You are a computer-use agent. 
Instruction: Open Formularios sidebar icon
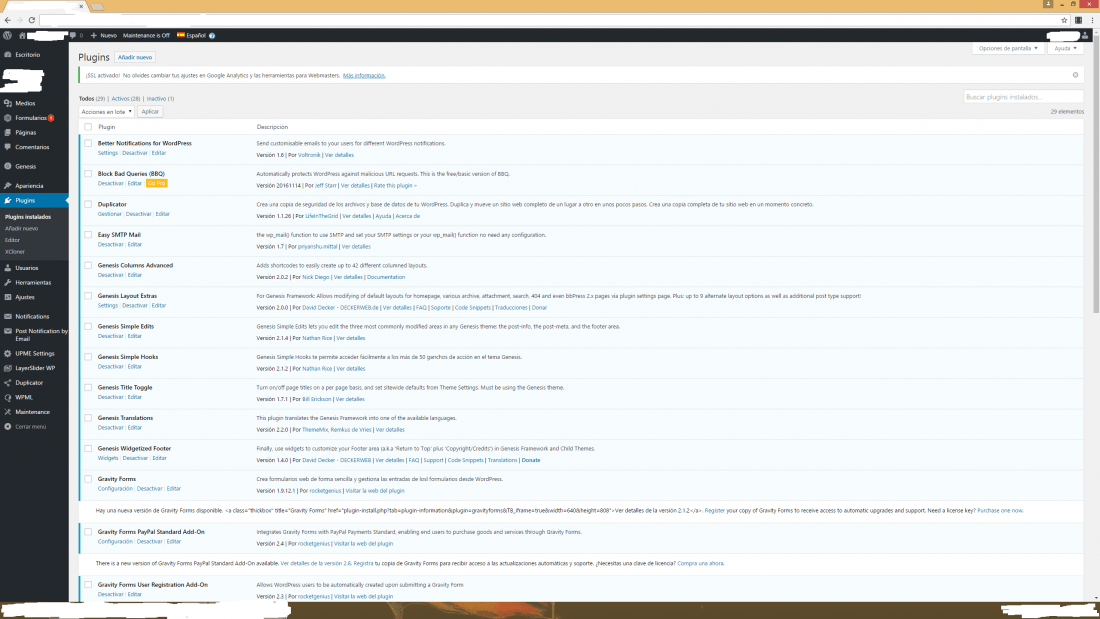(8, 118)
